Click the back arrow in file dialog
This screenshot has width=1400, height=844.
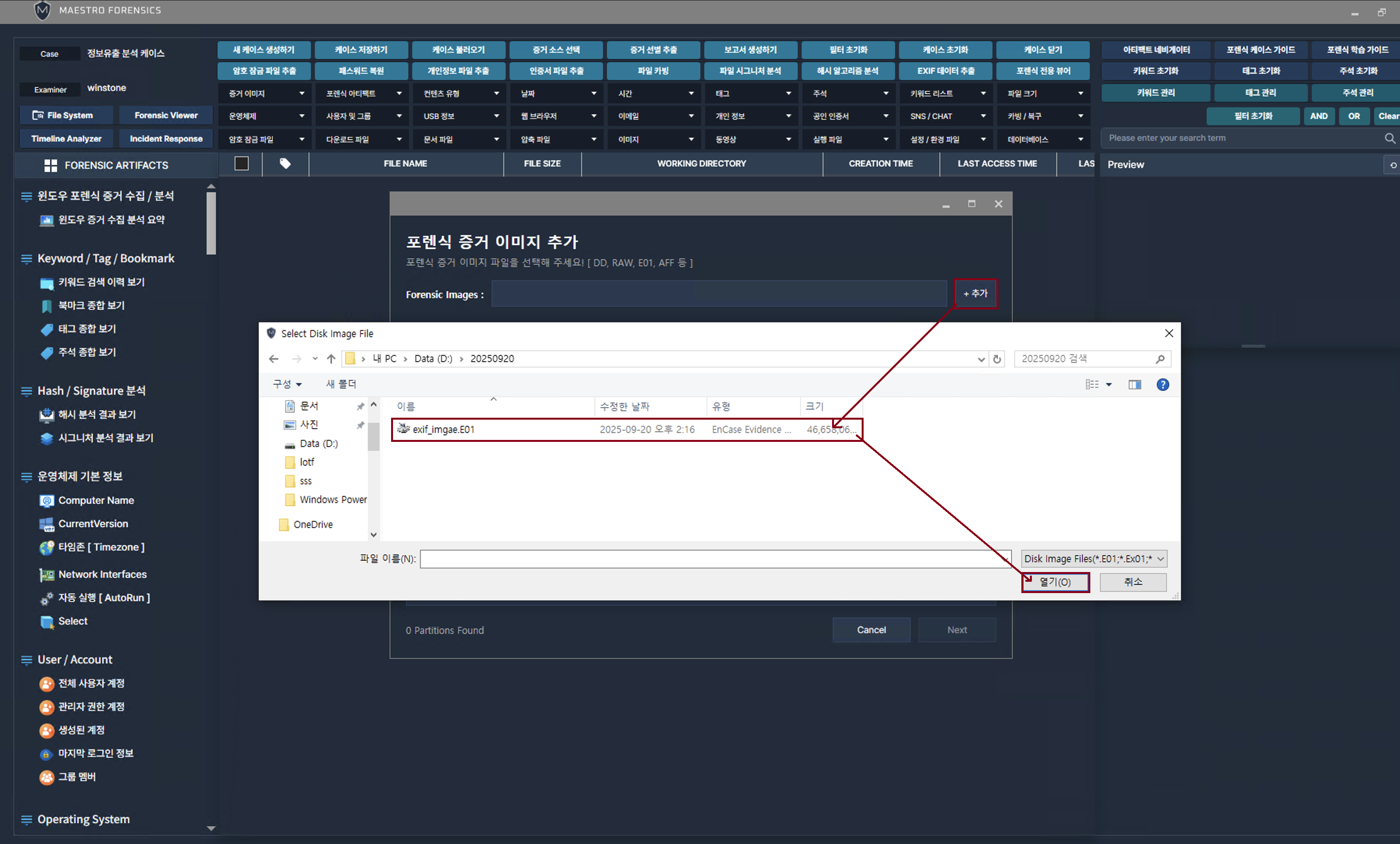pyautogui.click(x=274, y=358)
